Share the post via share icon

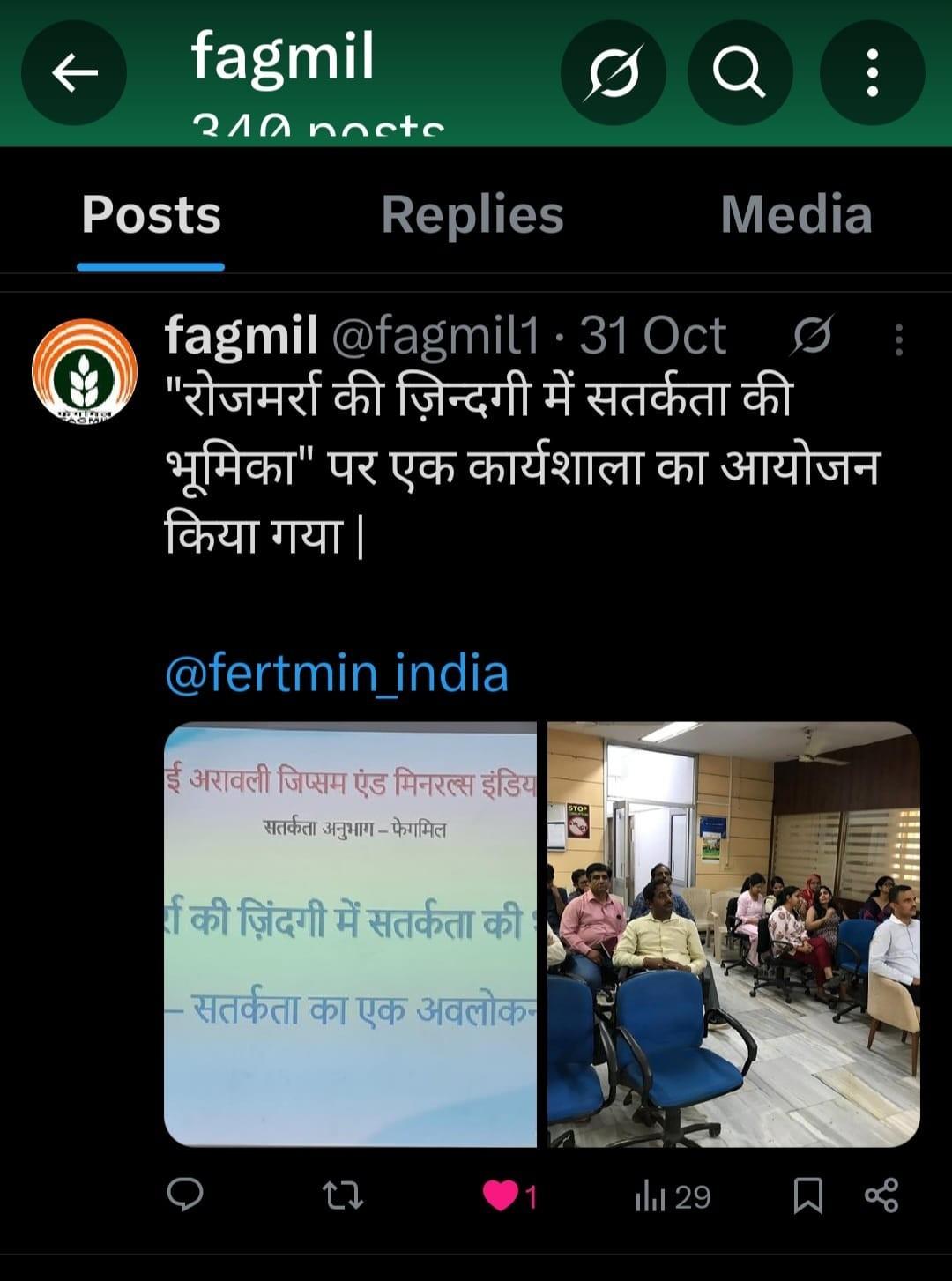pos(881,1195)
